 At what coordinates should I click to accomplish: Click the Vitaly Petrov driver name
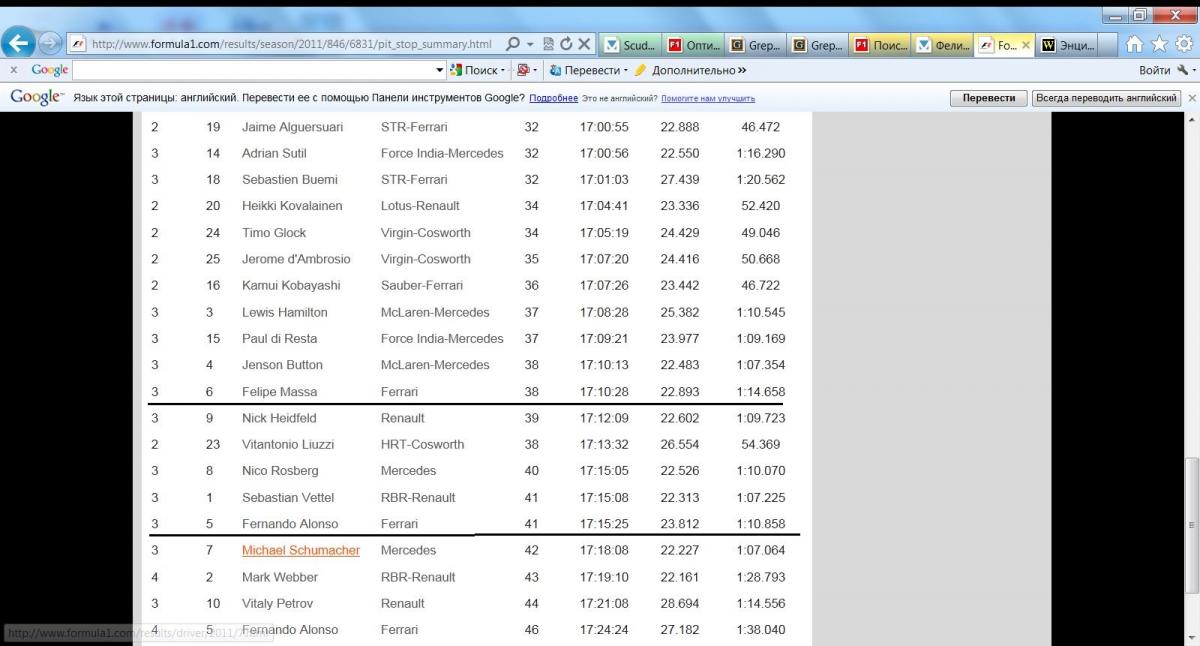278,604
